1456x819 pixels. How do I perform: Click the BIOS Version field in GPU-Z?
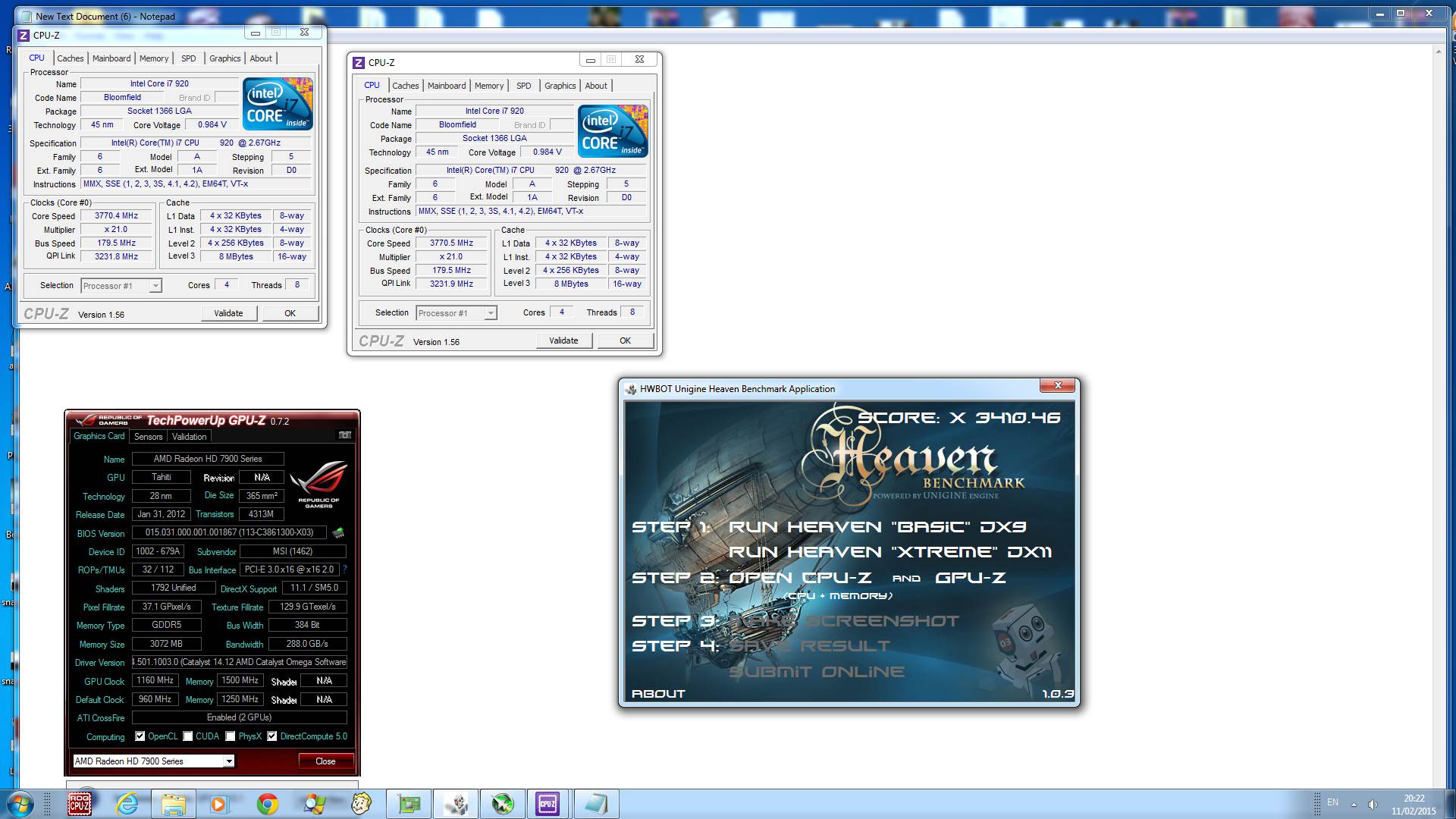click(x=229, y=532)
